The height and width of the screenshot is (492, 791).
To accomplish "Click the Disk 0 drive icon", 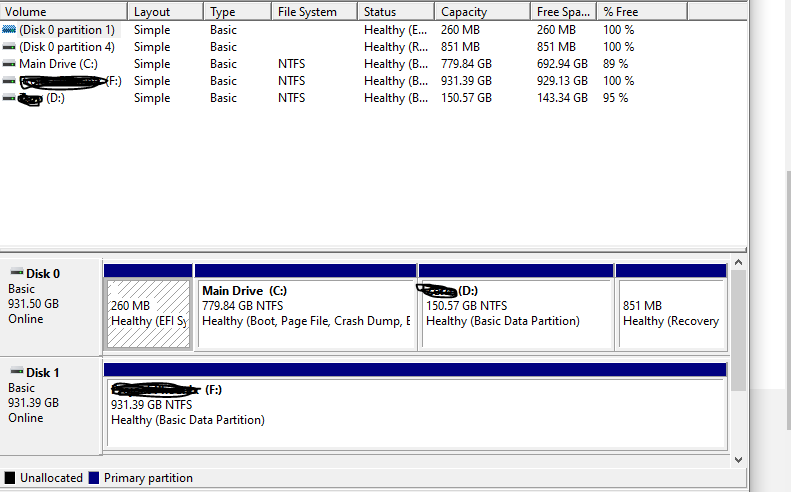I will click(17, 272).
